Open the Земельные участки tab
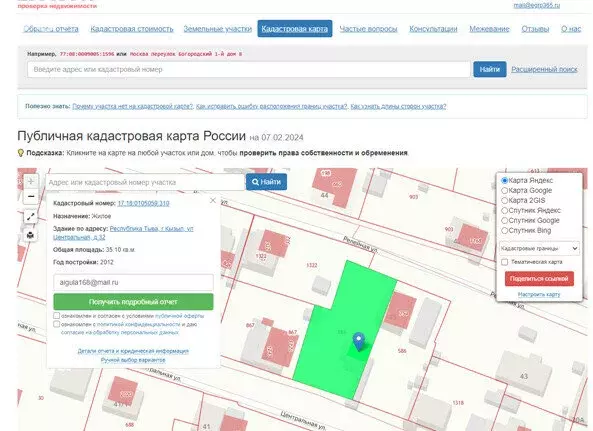Viewport: 593px width, 431px height. click(217, 29)
